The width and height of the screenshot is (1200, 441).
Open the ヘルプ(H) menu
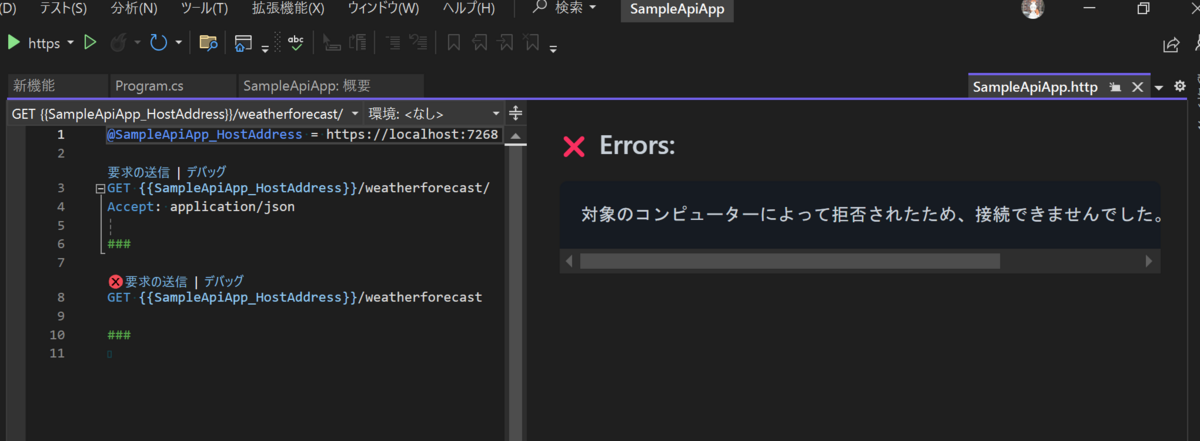pyautogui.click(x=468, y=8)
